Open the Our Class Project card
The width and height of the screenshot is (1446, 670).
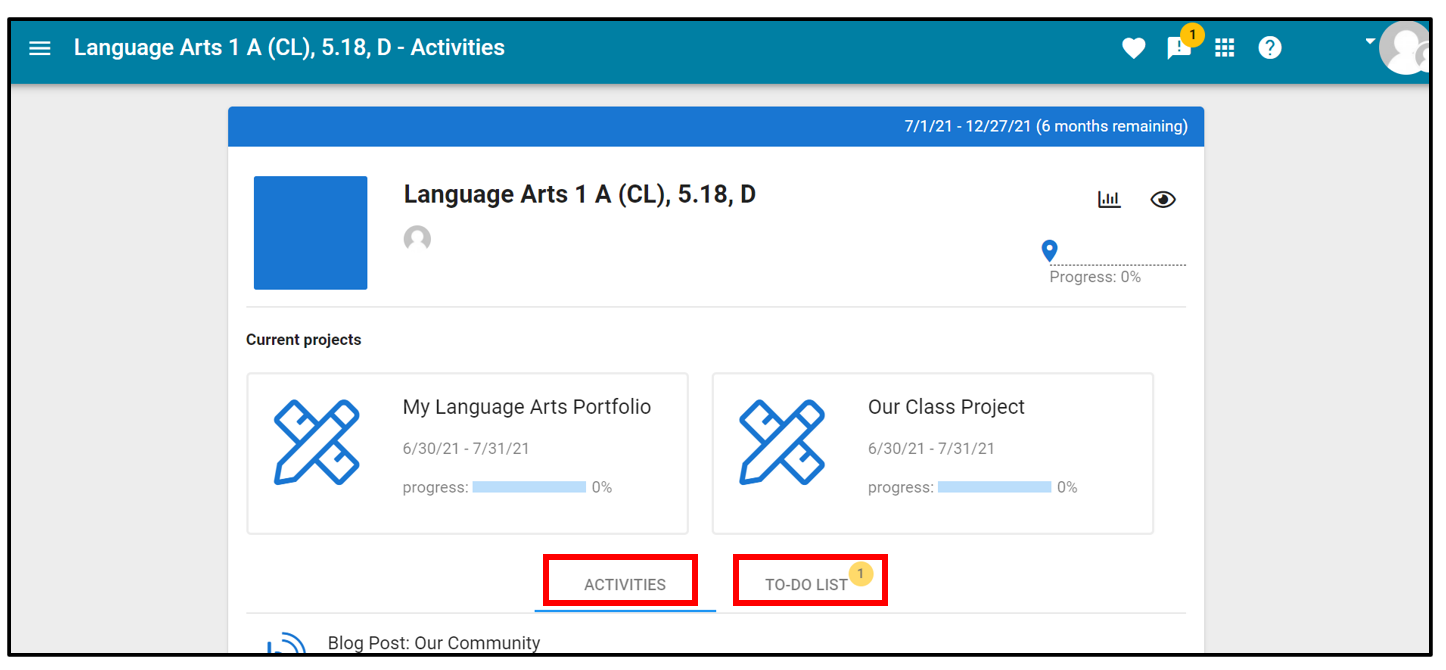[933, 454]
